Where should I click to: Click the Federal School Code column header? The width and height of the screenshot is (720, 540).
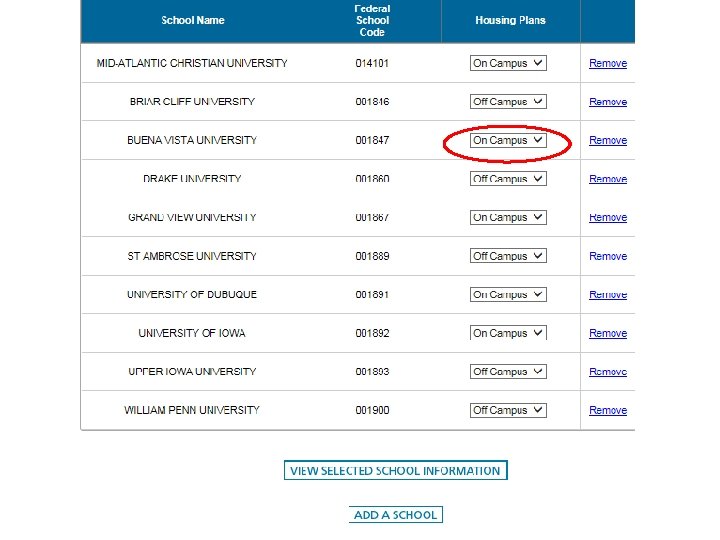[372, 20]
